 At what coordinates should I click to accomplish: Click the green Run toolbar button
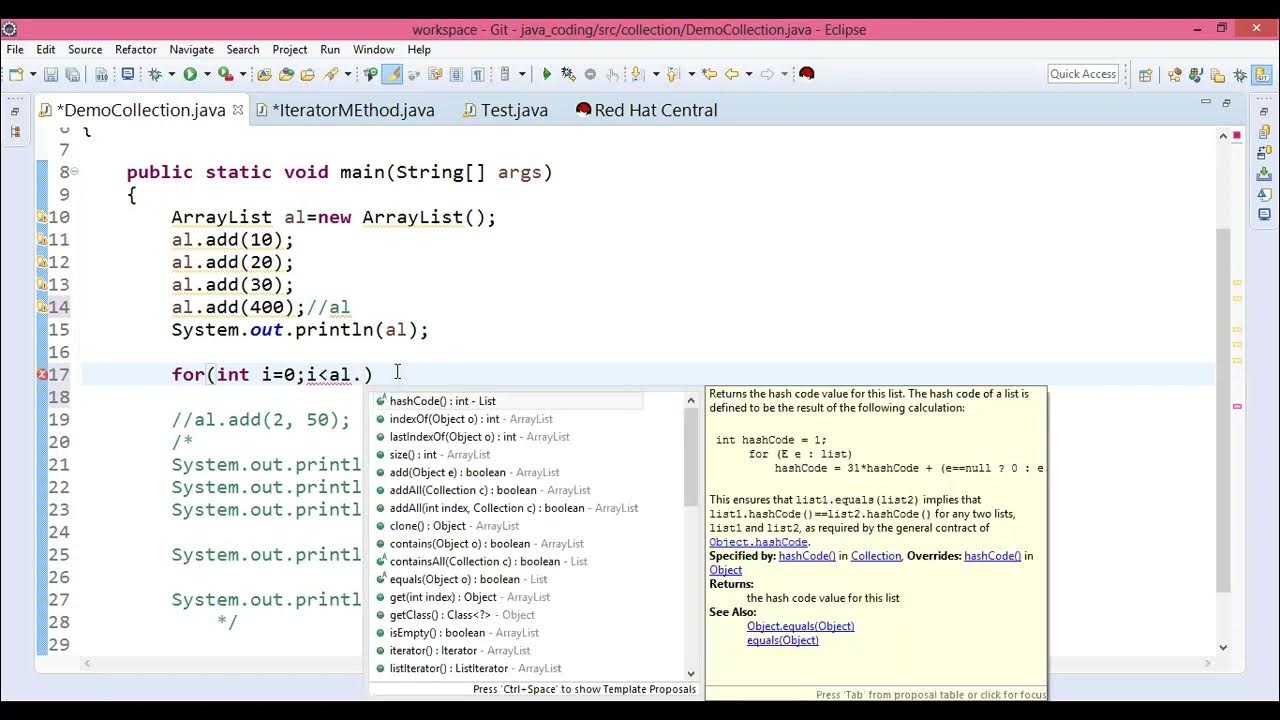(190, 74)
